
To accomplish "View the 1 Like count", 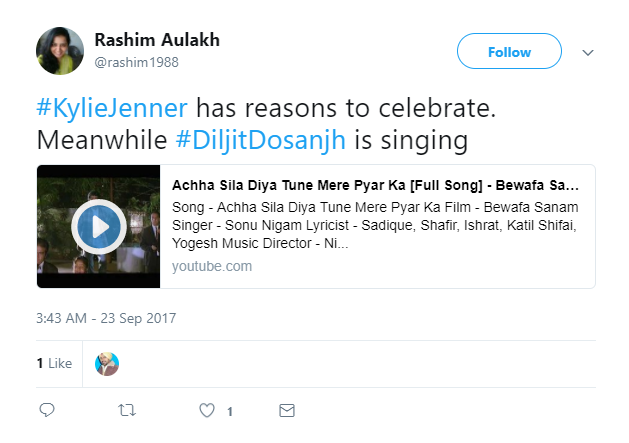I will coord(54,363).
